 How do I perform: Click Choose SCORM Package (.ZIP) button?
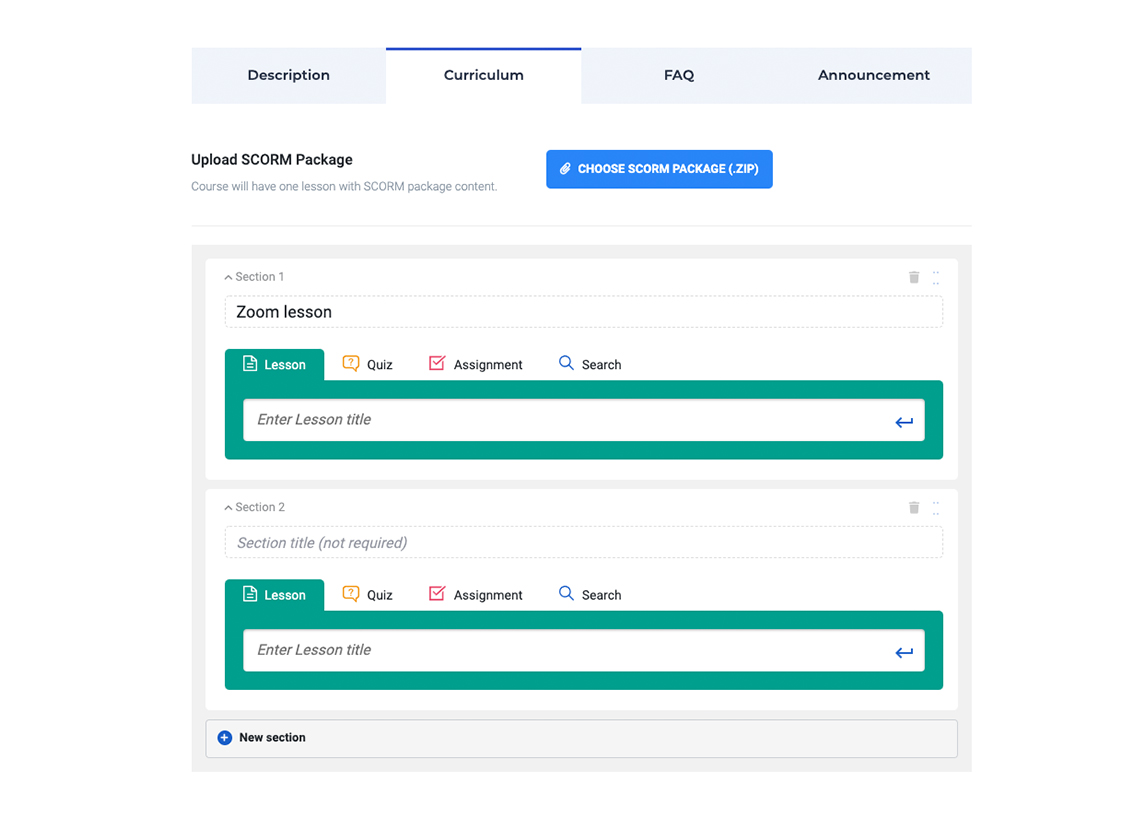[659, 169]
